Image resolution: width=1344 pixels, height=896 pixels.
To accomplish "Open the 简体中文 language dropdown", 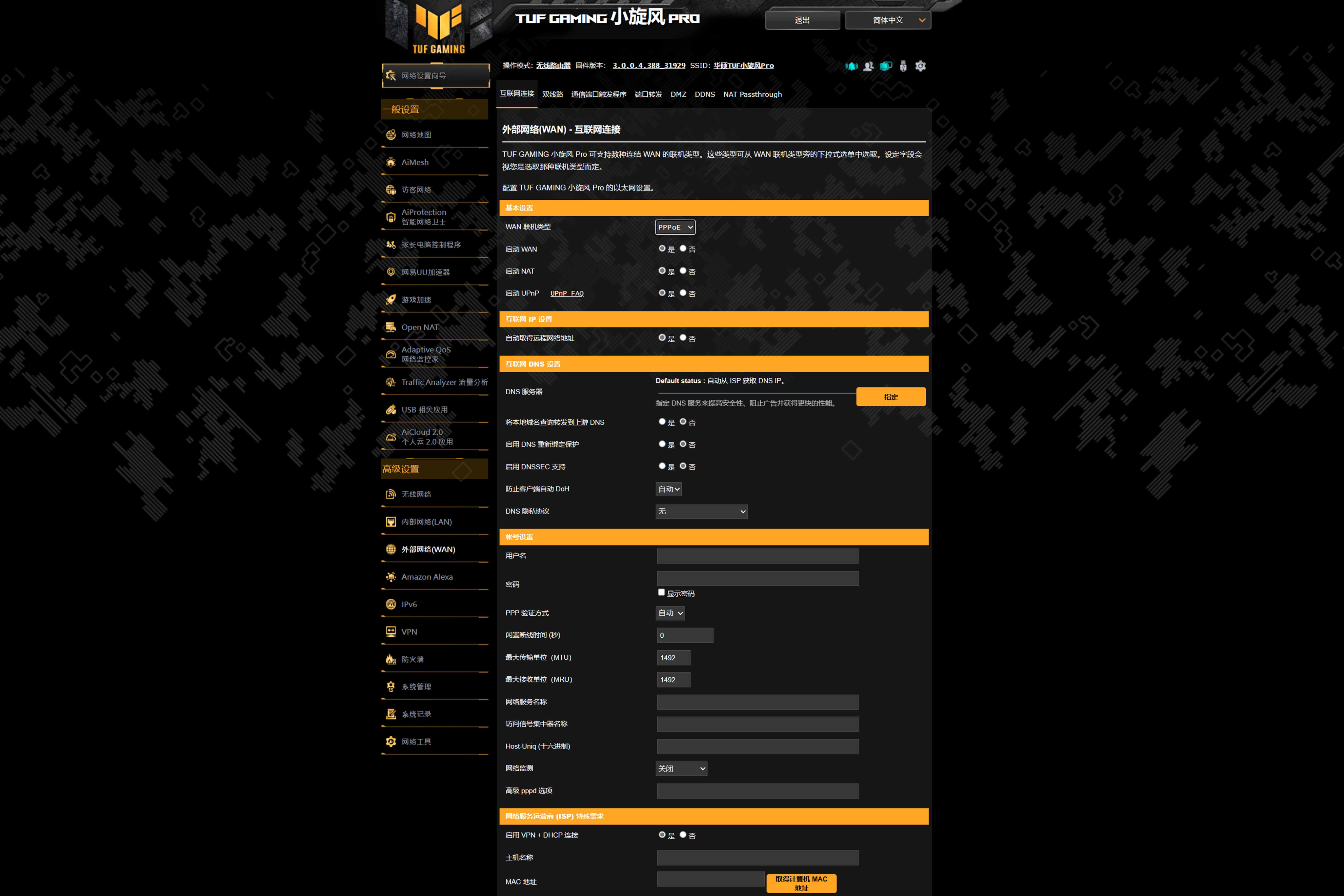I will [888, 20].
